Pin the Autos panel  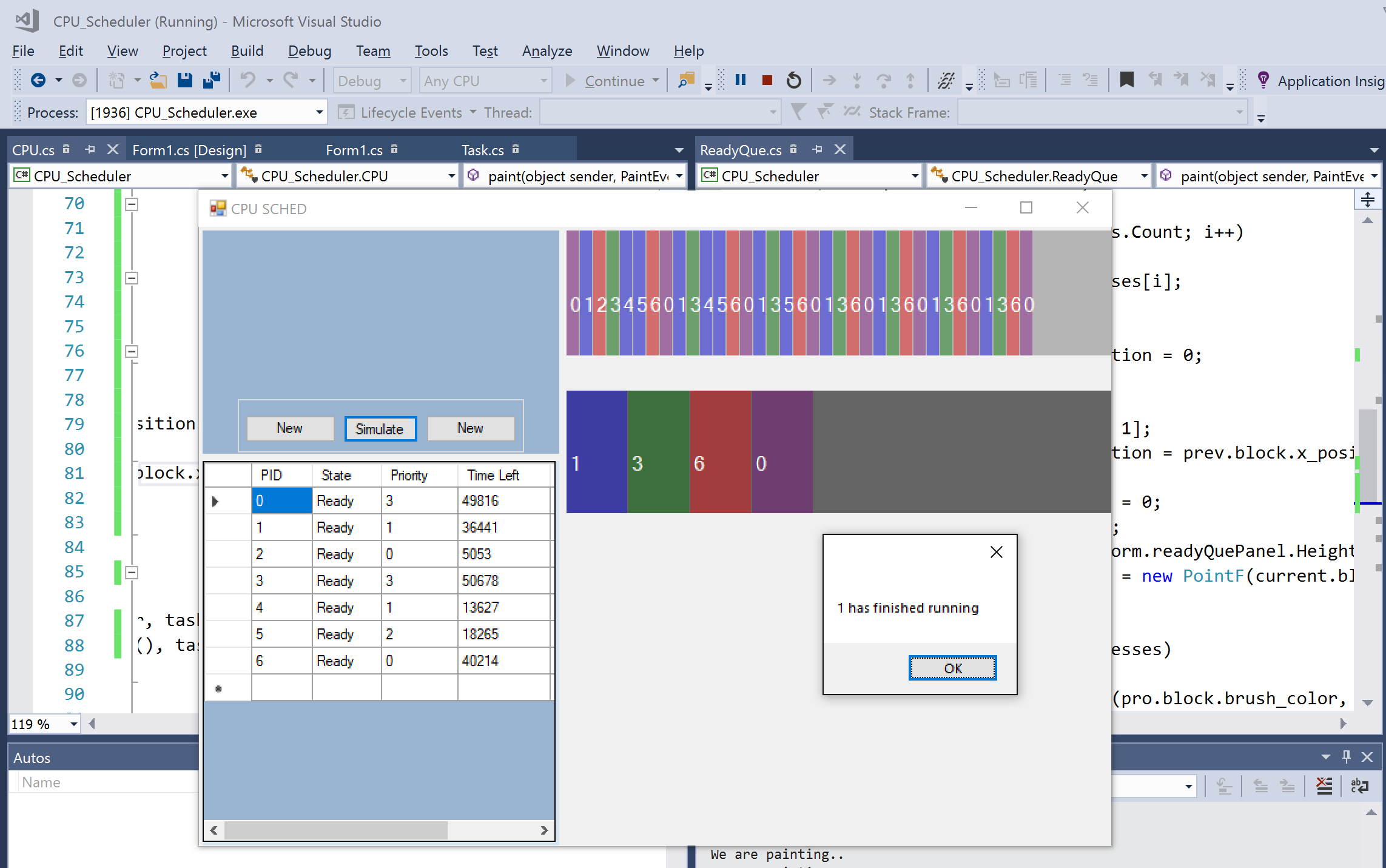1347,756
